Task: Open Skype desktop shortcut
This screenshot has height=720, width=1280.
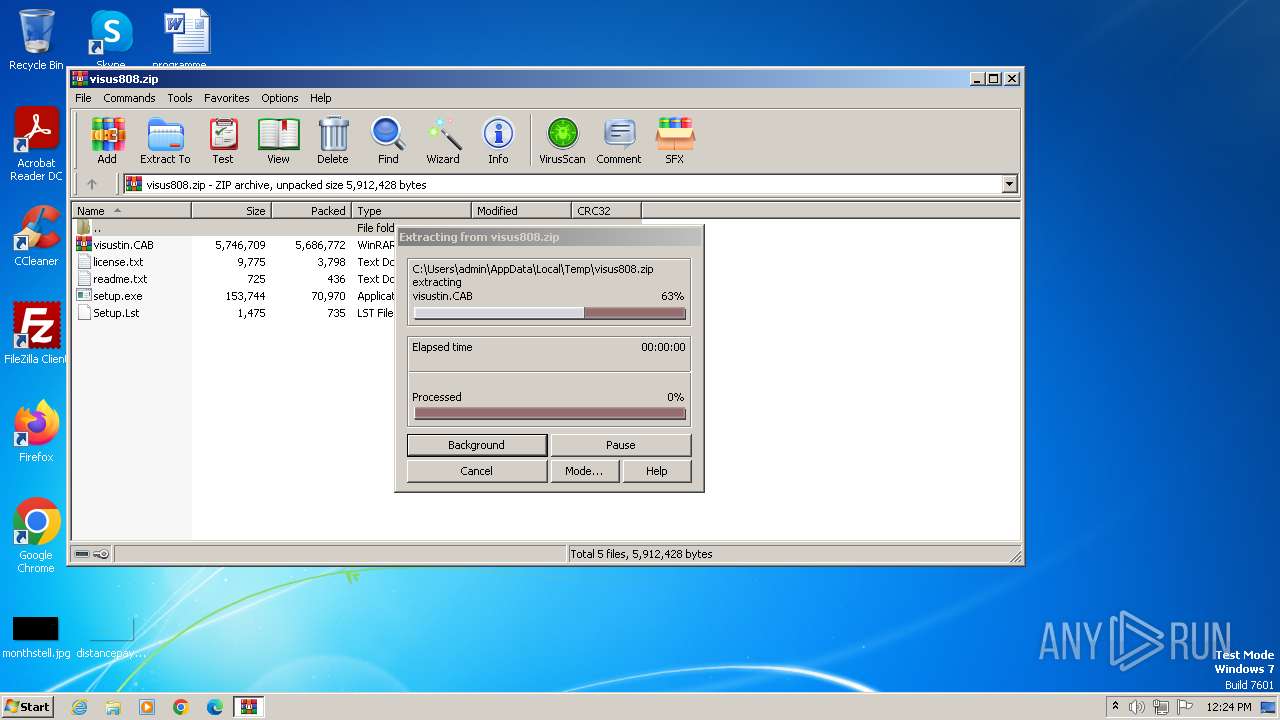Action: point(111,38)
